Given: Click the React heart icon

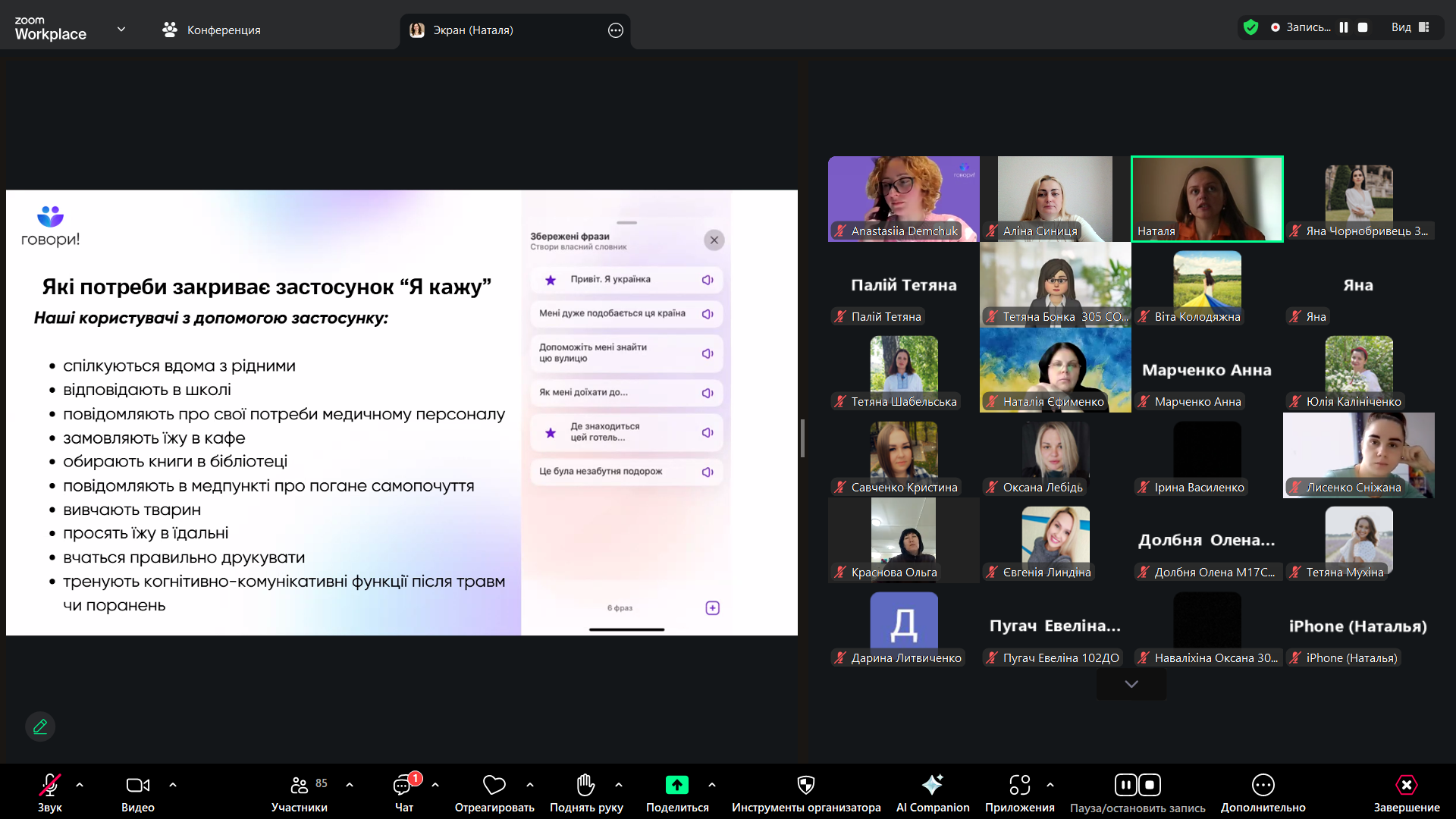Looking at the screenshot, I should click(494, 785).
